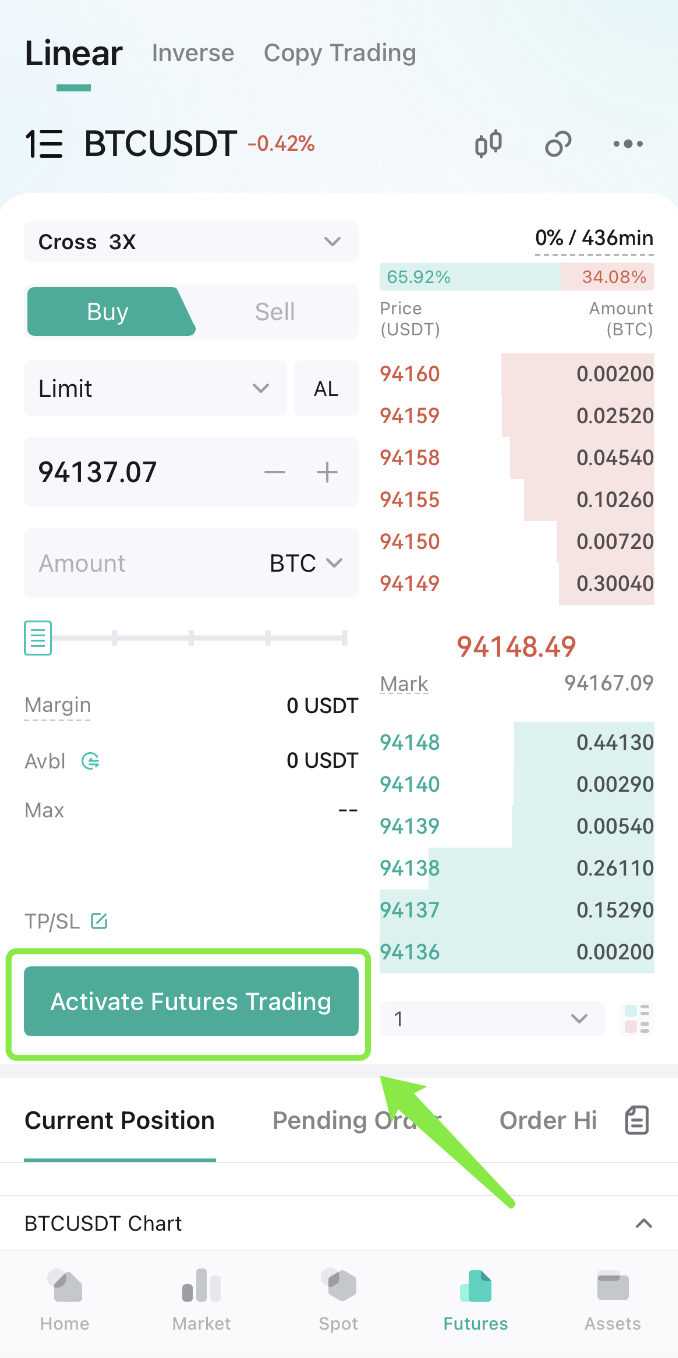Open the order history document icon
678x1358 pixels.
(636, 1120)
